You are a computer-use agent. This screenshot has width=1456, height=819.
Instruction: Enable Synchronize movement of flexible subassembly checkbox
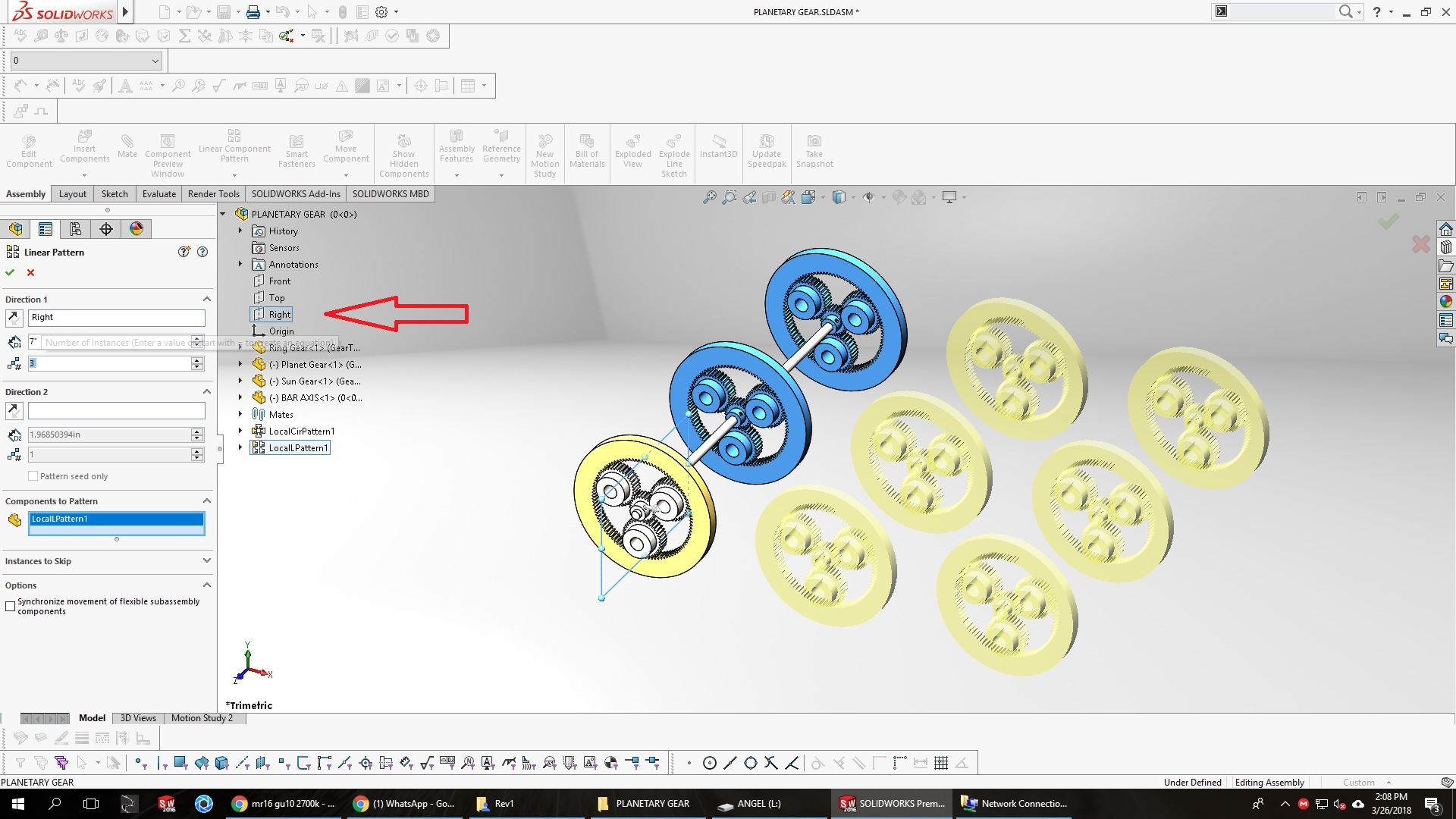point(10,606)
